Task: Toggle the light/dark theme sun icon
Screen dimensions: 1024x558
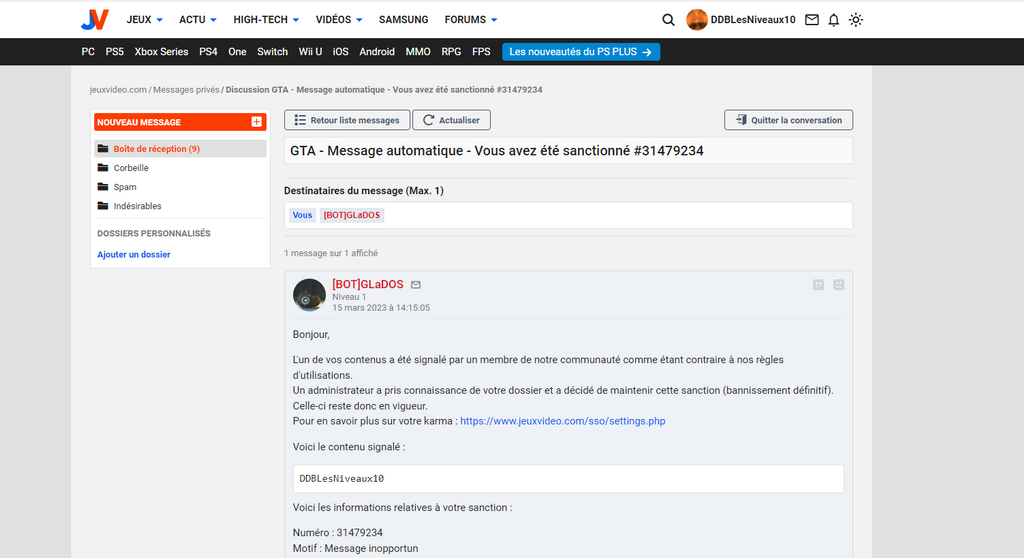Action: 856,20
